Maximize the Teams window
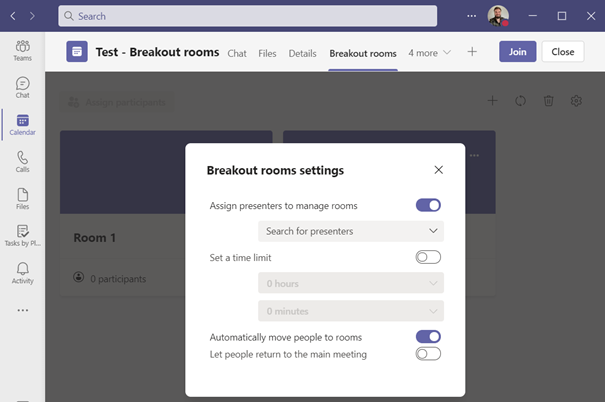 click(x=562, y=16)
